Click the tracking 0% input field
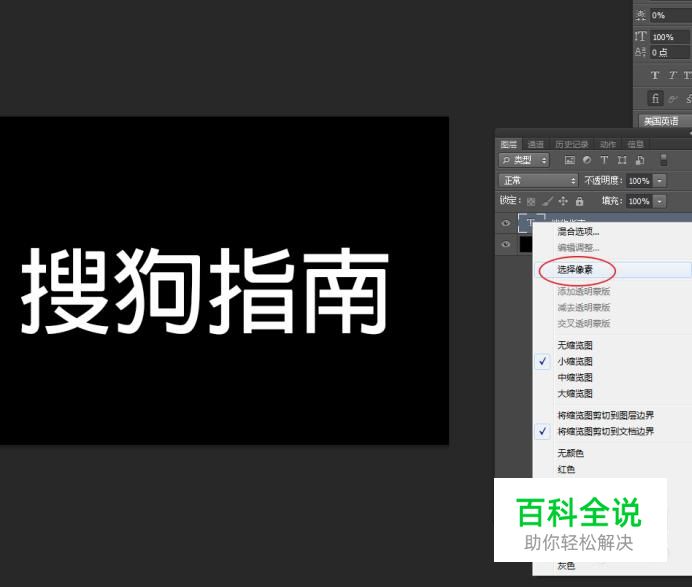692x587 pixels. pos(670,15)
